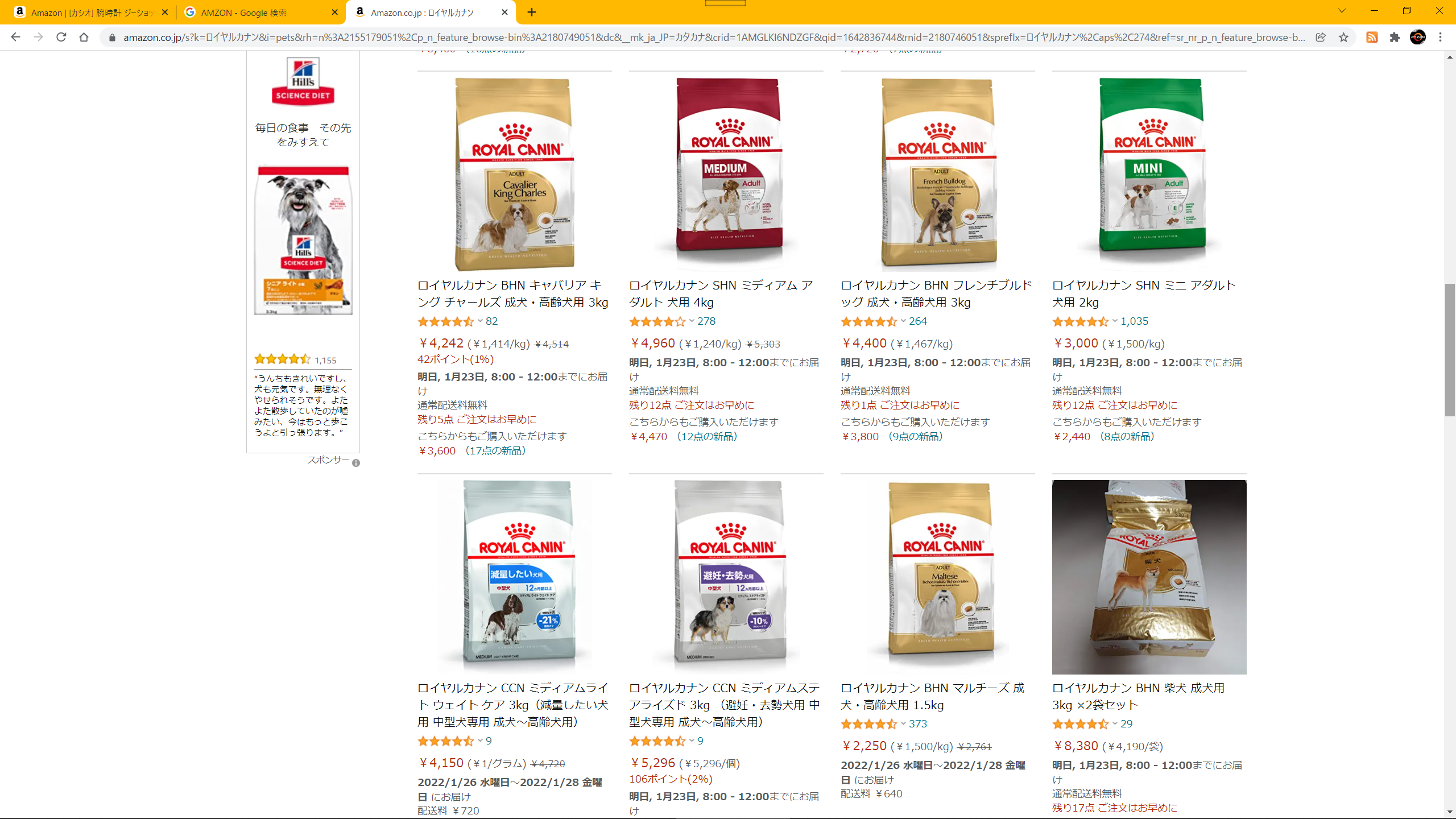Open the Shiba 3kg two-bag set photo
The width and height of the screenshot is (1456, 819).
click(1149, 577)
